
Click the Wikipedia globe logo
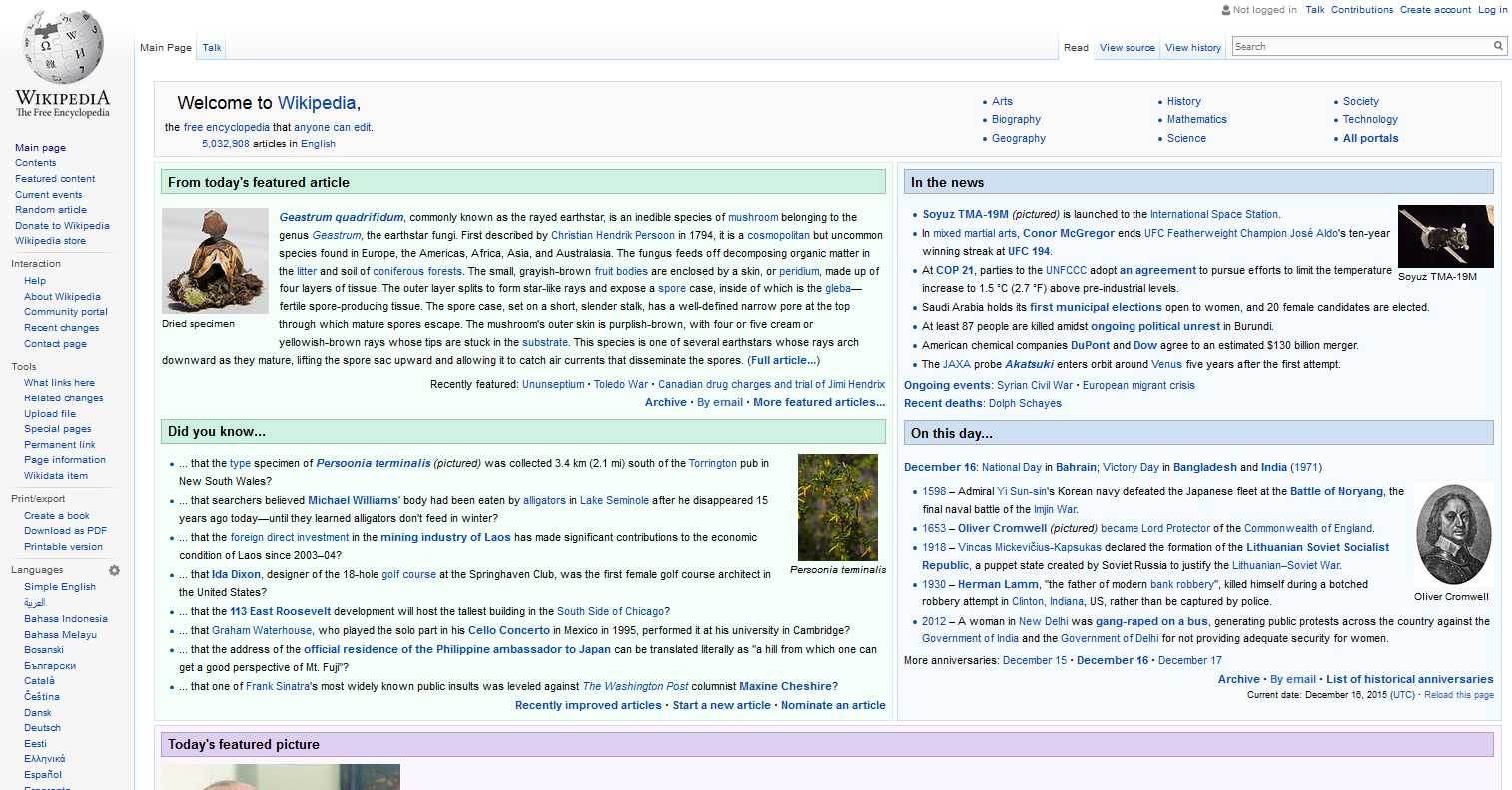pos(62,65)
